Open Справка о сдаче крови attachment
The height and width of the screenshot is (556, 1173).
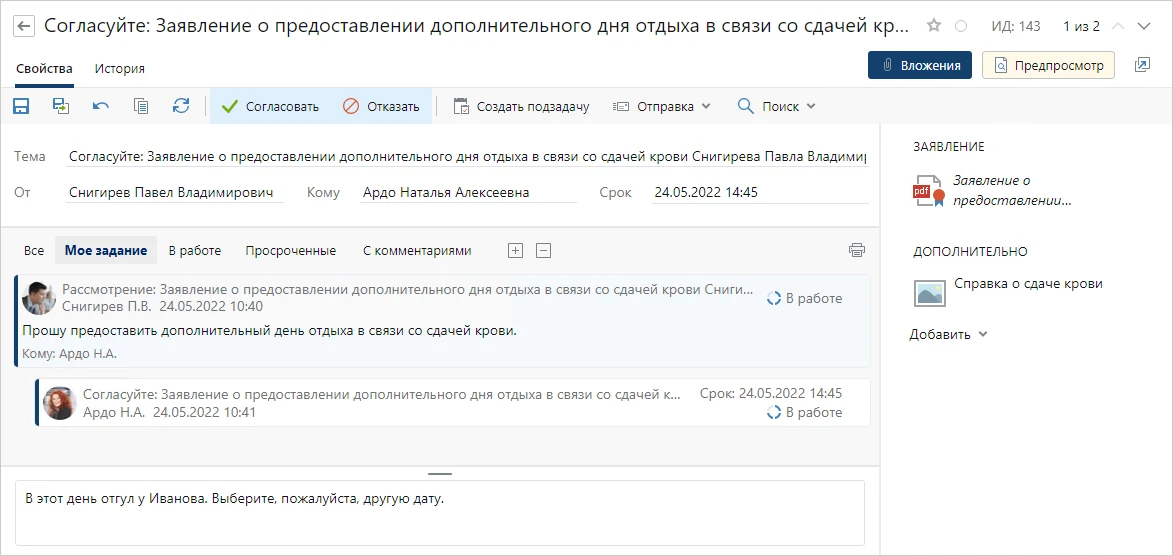(x=1027, y=284)
